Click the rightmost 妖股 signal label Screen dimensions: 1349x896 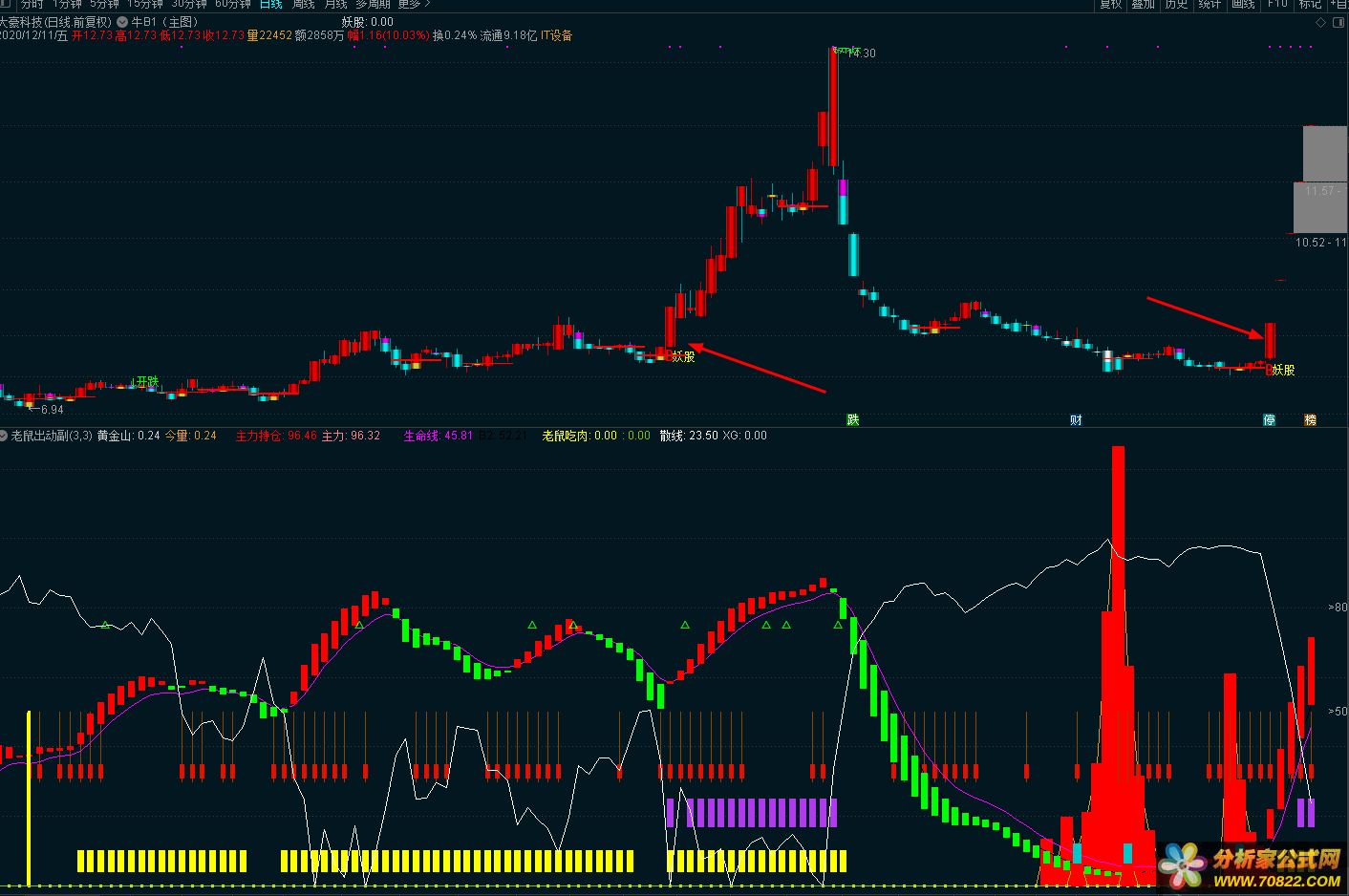[1283, 370]
